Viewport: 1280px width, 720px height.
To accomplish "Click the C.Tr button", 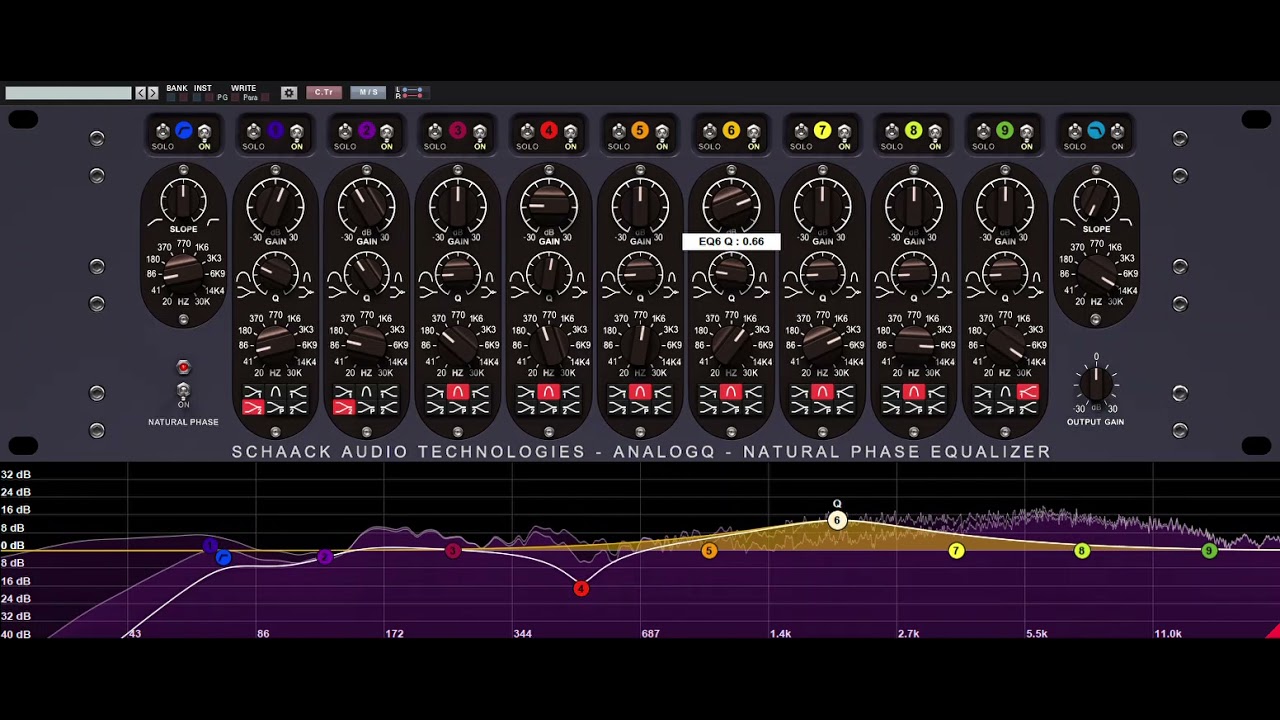I will [324, 93].
